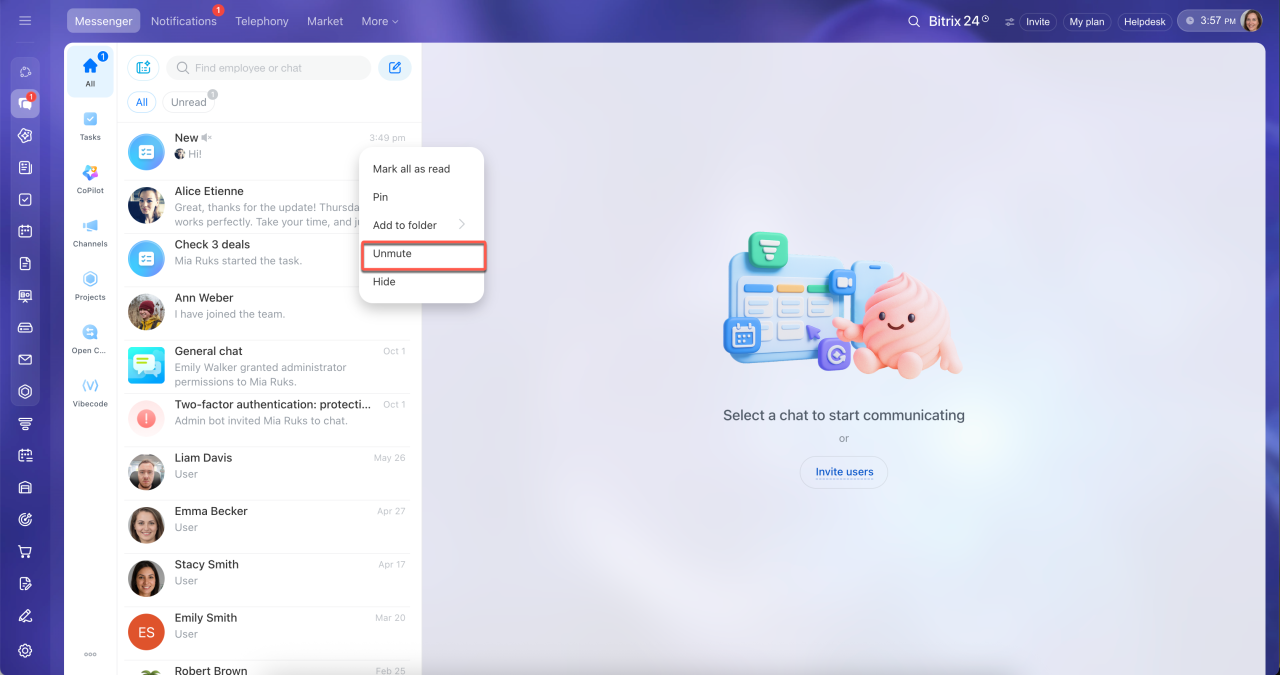Switch to the Telephony tab
Image resolution: width=1280 pixels, height=675 pixels.
[x=262, y=21]
